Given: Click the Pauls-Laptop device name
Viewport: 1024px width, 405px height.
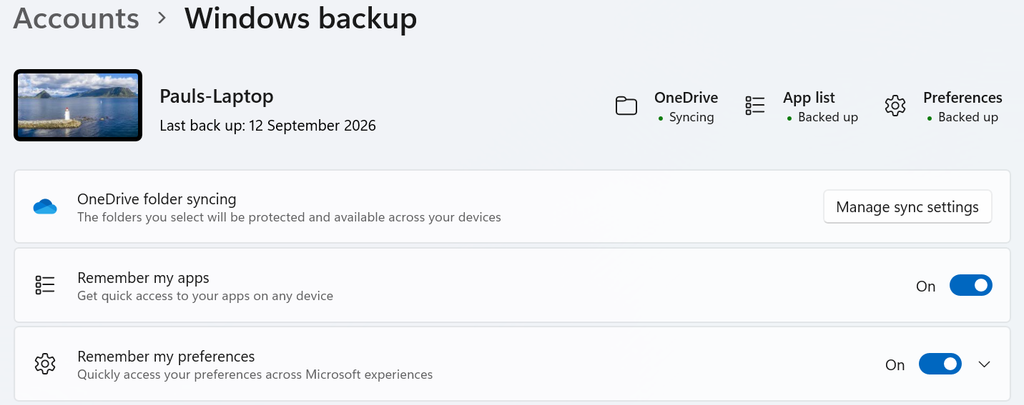Looking at the screenshot, I should (216, 97).
